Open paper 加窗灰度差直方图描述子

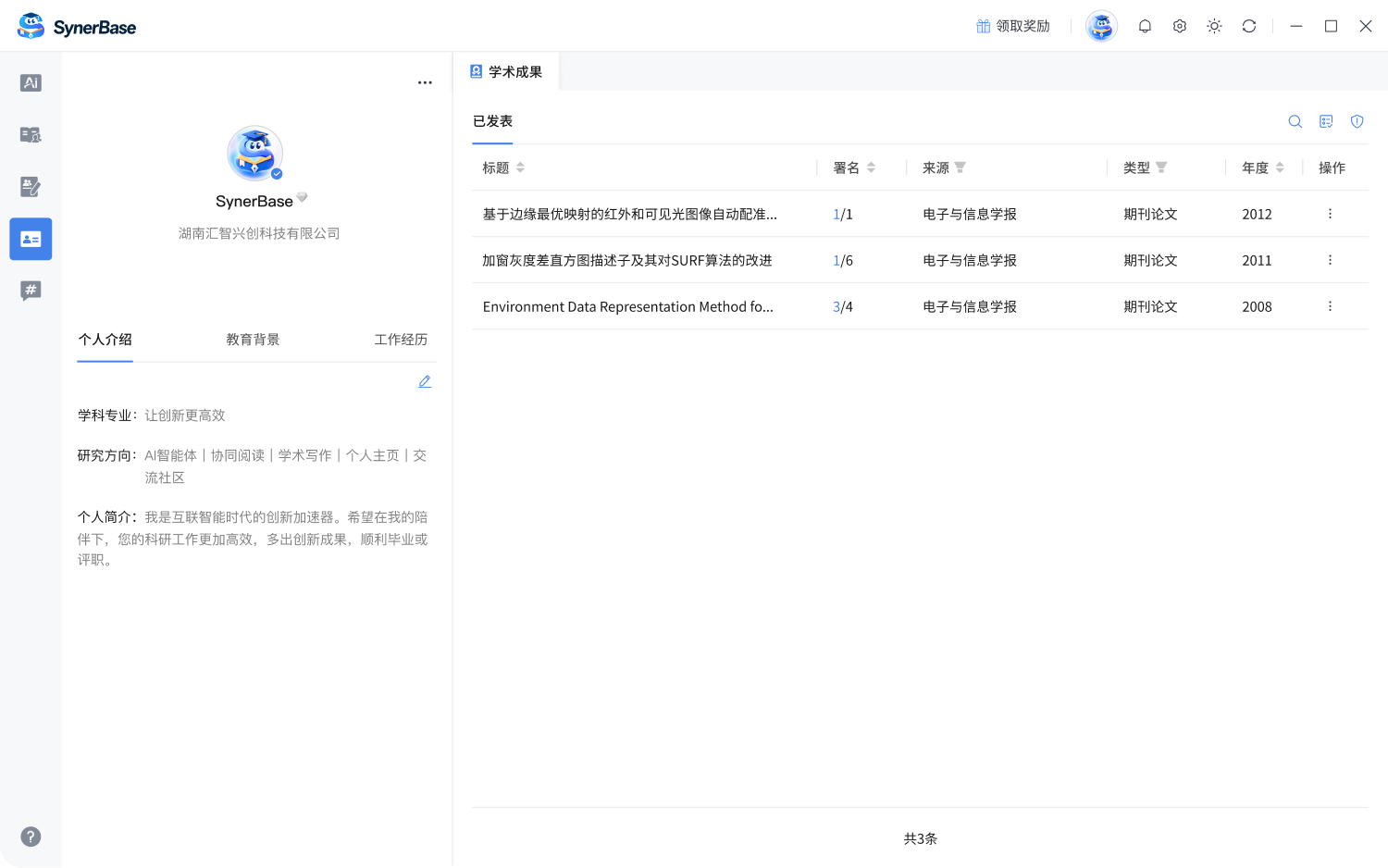click(x=626, y=260)
